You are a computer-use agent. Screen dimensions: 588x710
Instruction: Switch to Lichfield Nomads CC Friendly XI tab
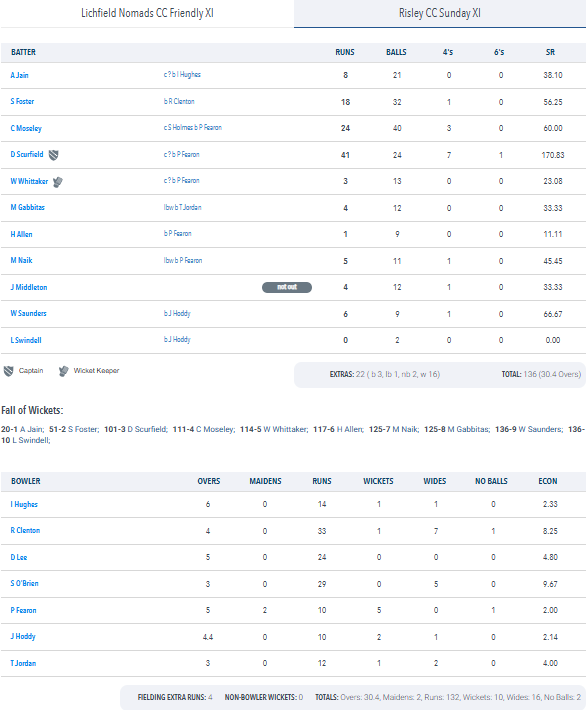pyautogui.click(x=147, y=14)
